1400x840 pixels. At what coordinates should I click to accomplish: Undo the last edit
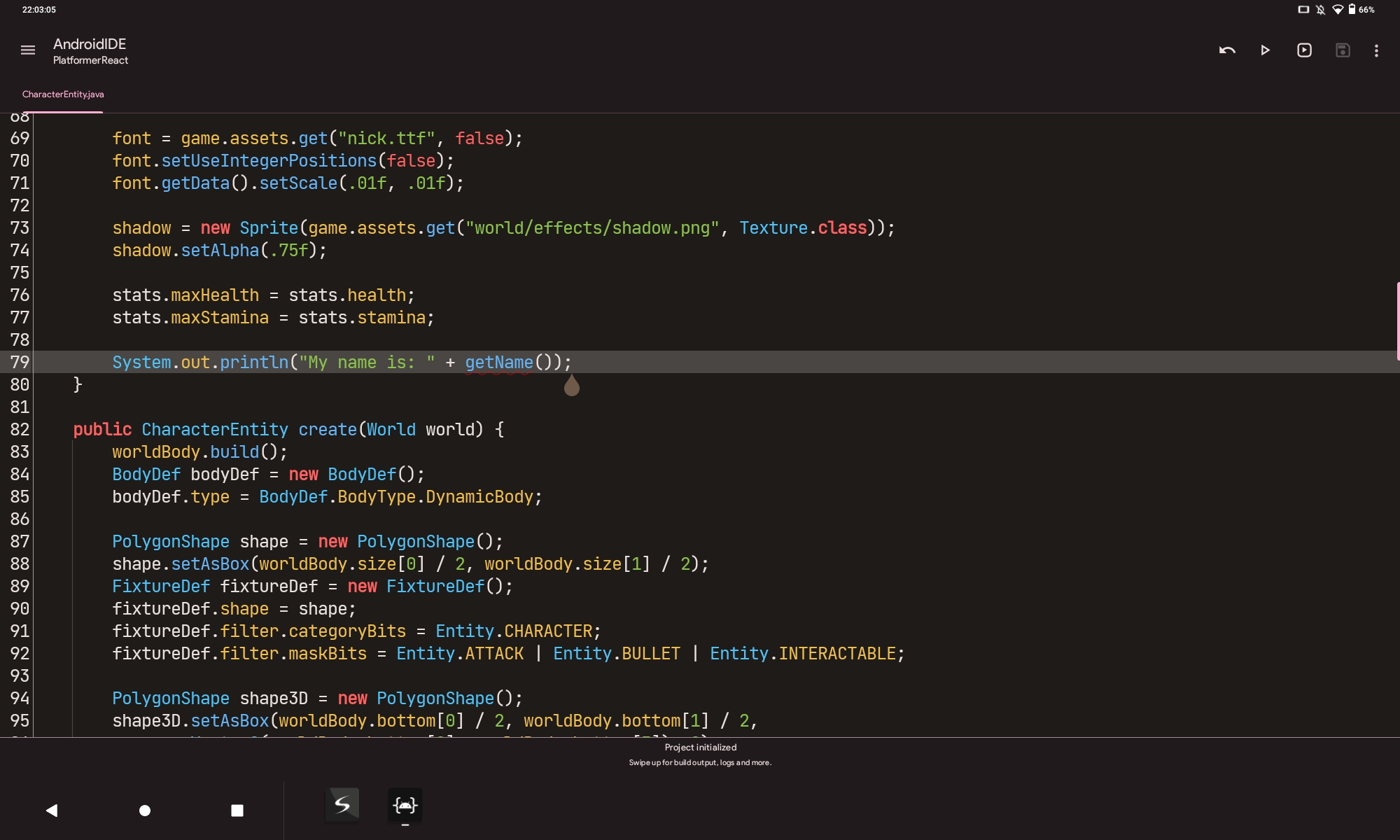point(1227,50)
